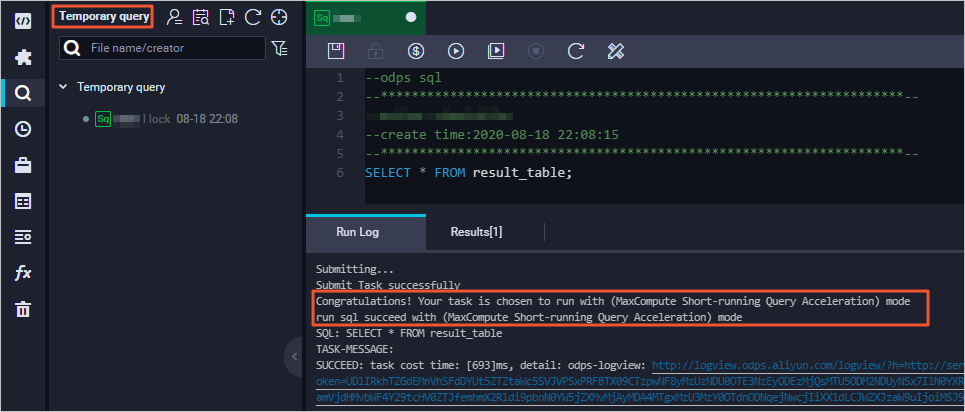Open the table icon in left sidebar
Viewport: 965px width, 412px height.
click(x=23, y=201)
